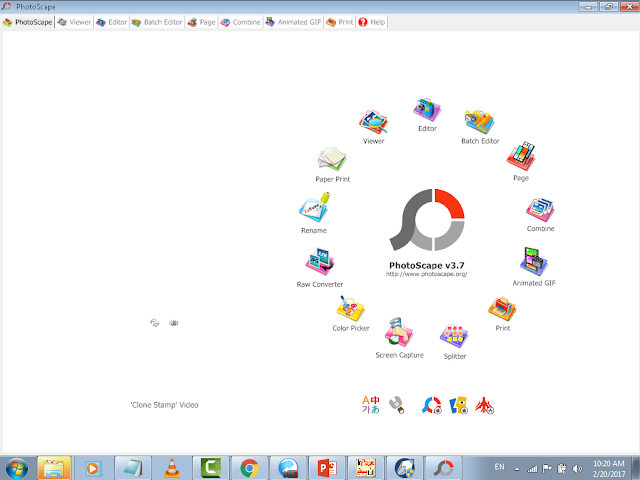This screenshot has width=640, height=480.
Task: Click the red airplane icon
Action: (484, 405)
